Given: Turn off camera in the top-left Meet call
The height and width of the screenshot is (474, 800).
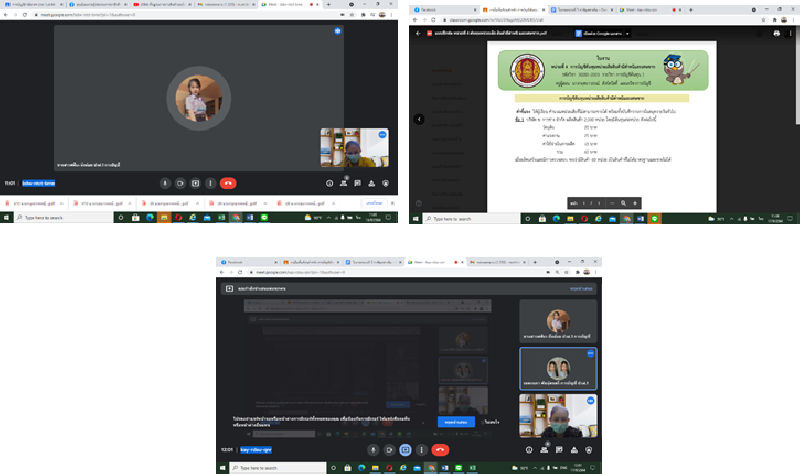Looking at the screenshot, I should 180,183.
